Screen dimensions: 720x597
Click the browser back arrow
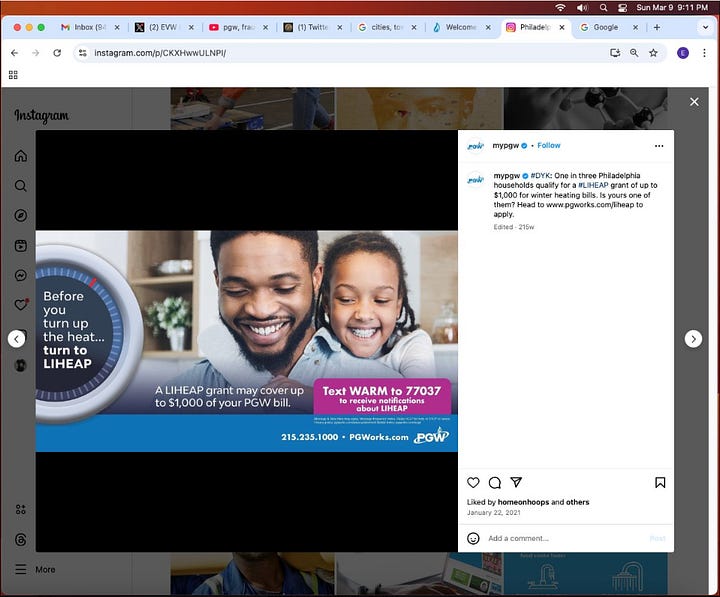[15, 53]
